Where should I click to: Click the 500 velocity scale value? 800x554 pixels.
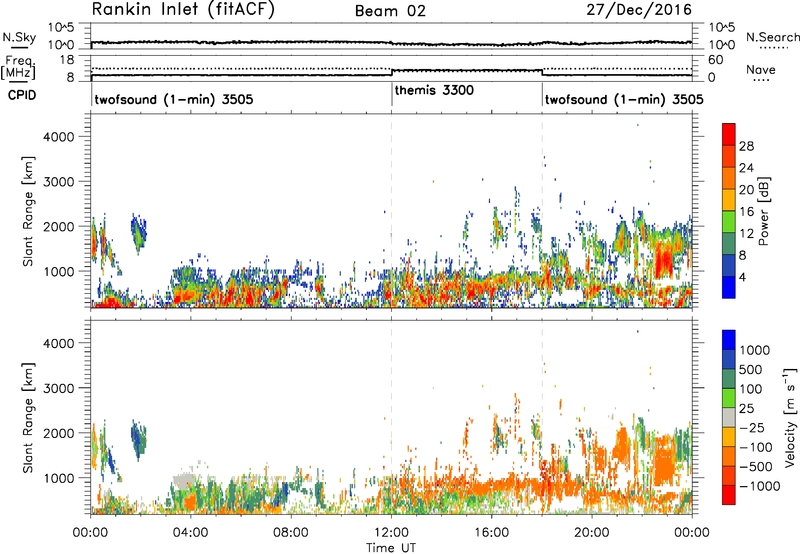point(752,370)
